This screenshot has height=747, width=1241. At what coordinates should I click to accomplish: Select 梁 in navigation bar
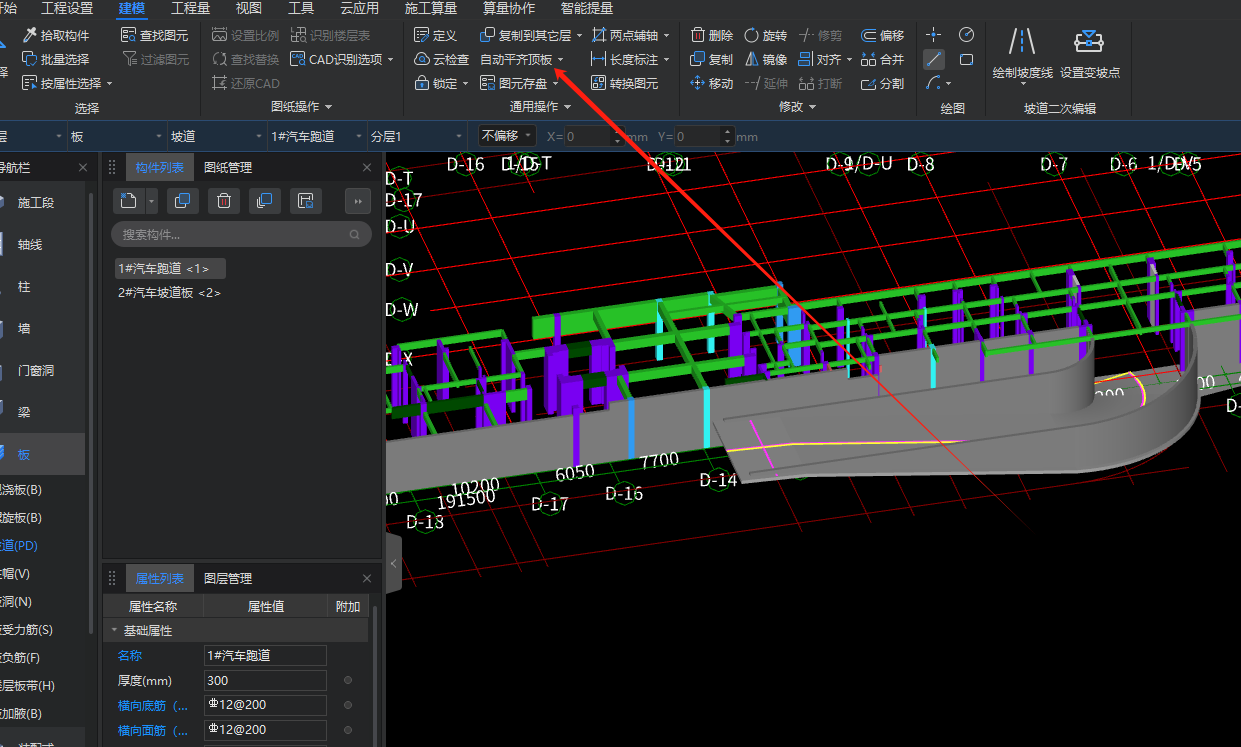pyautogui.click(x=23, y=412)
